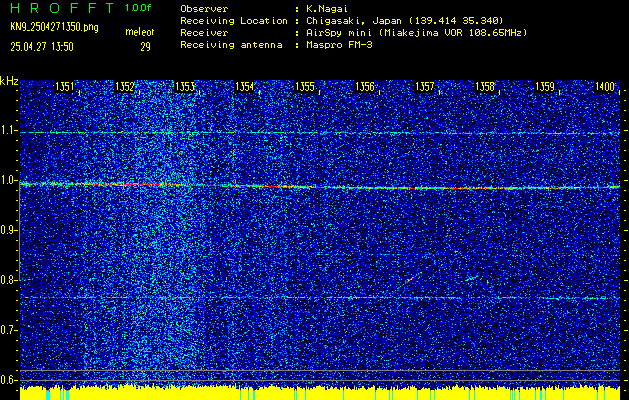Click the 0.8 frequency axis label
The image size is (629, 400).
coord(8,280)
